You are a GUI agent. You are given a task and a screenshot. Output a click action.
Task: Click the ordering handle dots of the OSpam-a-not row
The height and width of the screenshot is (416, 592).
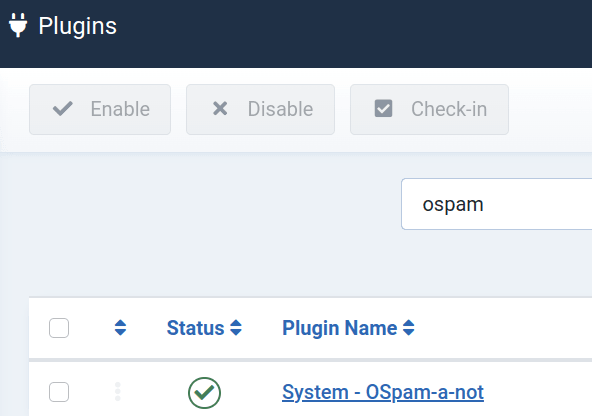click(117, 391)
